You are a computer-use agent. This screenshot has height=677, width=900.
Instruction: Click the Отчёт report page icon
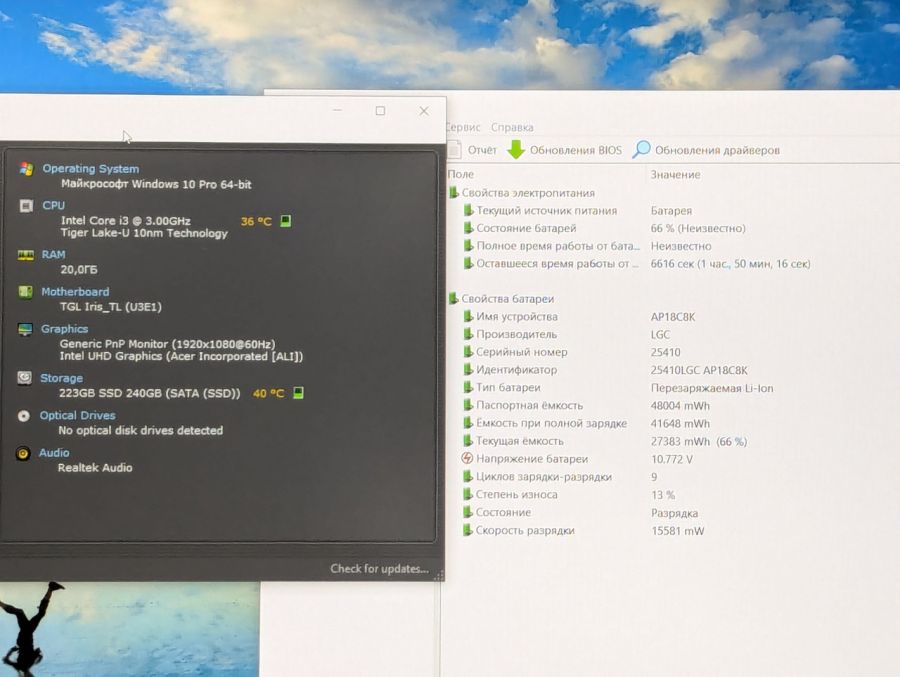click(x=454, y=150)
